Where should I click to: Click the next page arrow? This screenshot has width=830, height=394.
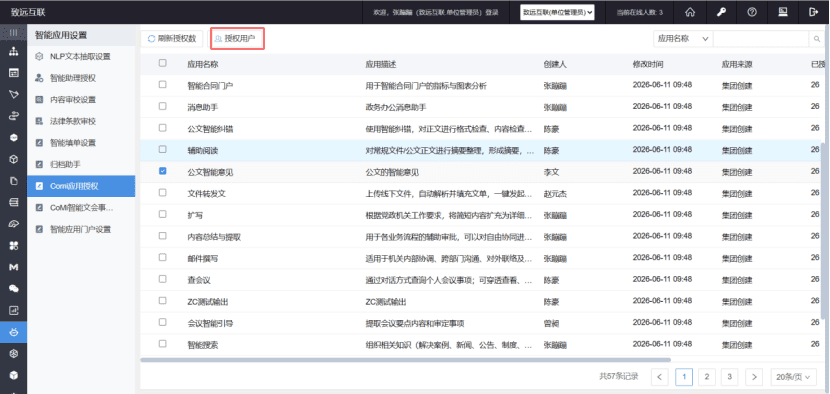click(x=754, y=377)
